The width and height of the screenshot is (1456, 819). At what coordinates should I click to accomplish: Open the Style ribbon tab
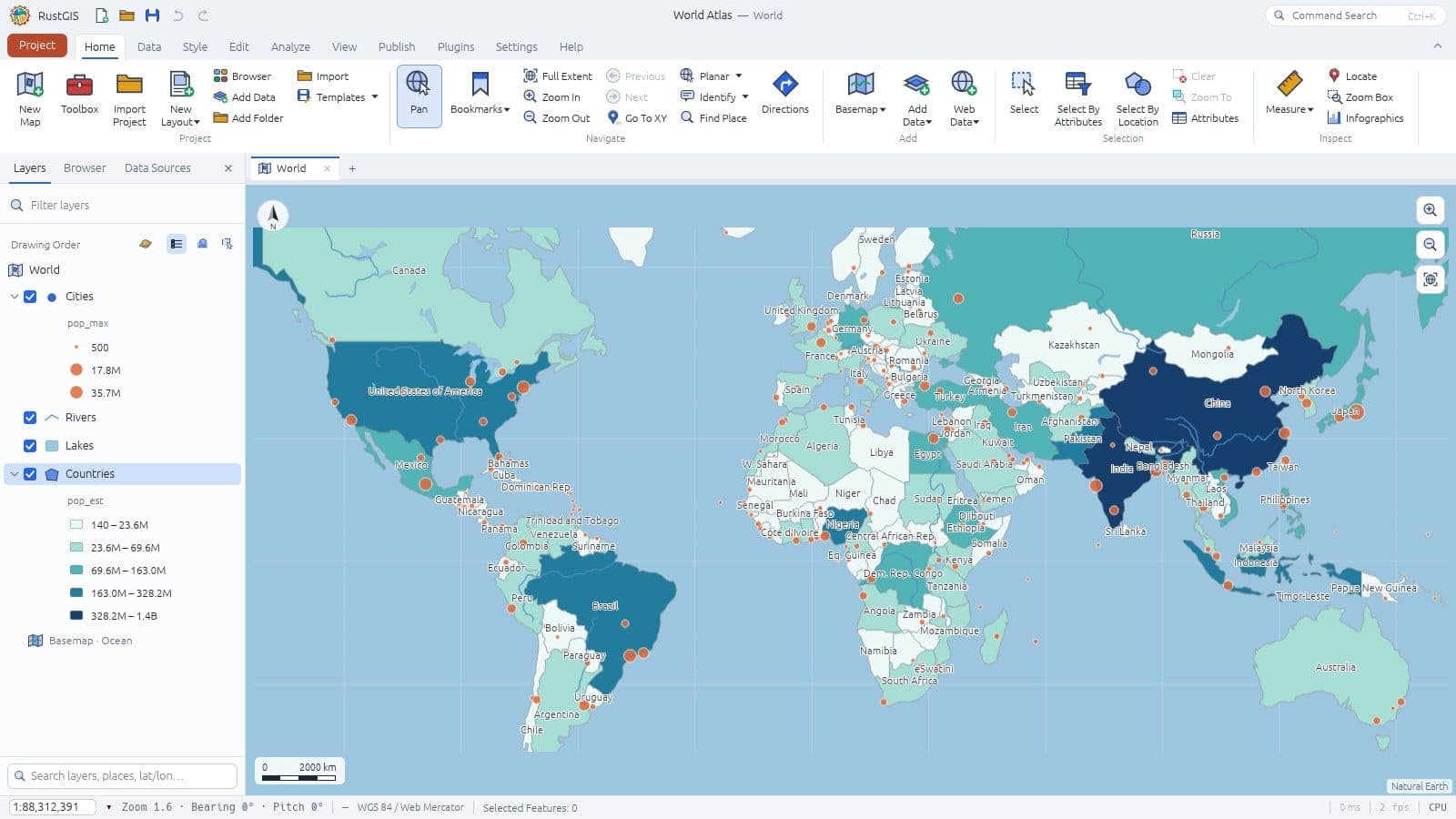click(x=195, y=47)
